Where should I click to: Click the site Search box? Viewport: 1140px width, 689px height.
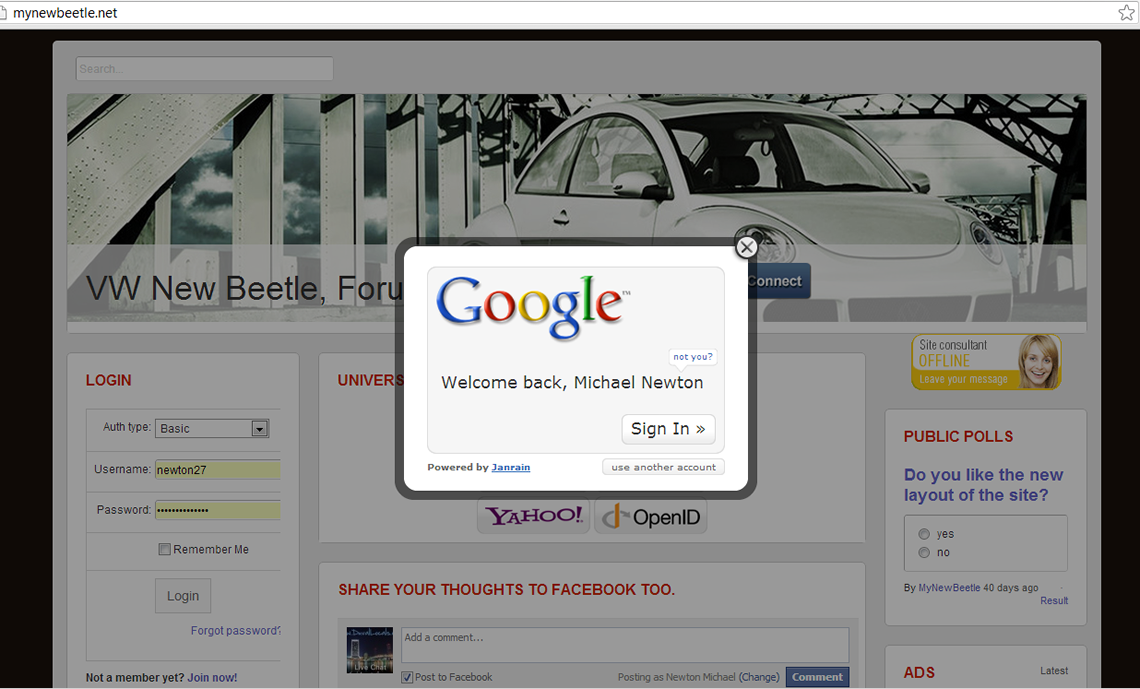pos(204,68)
